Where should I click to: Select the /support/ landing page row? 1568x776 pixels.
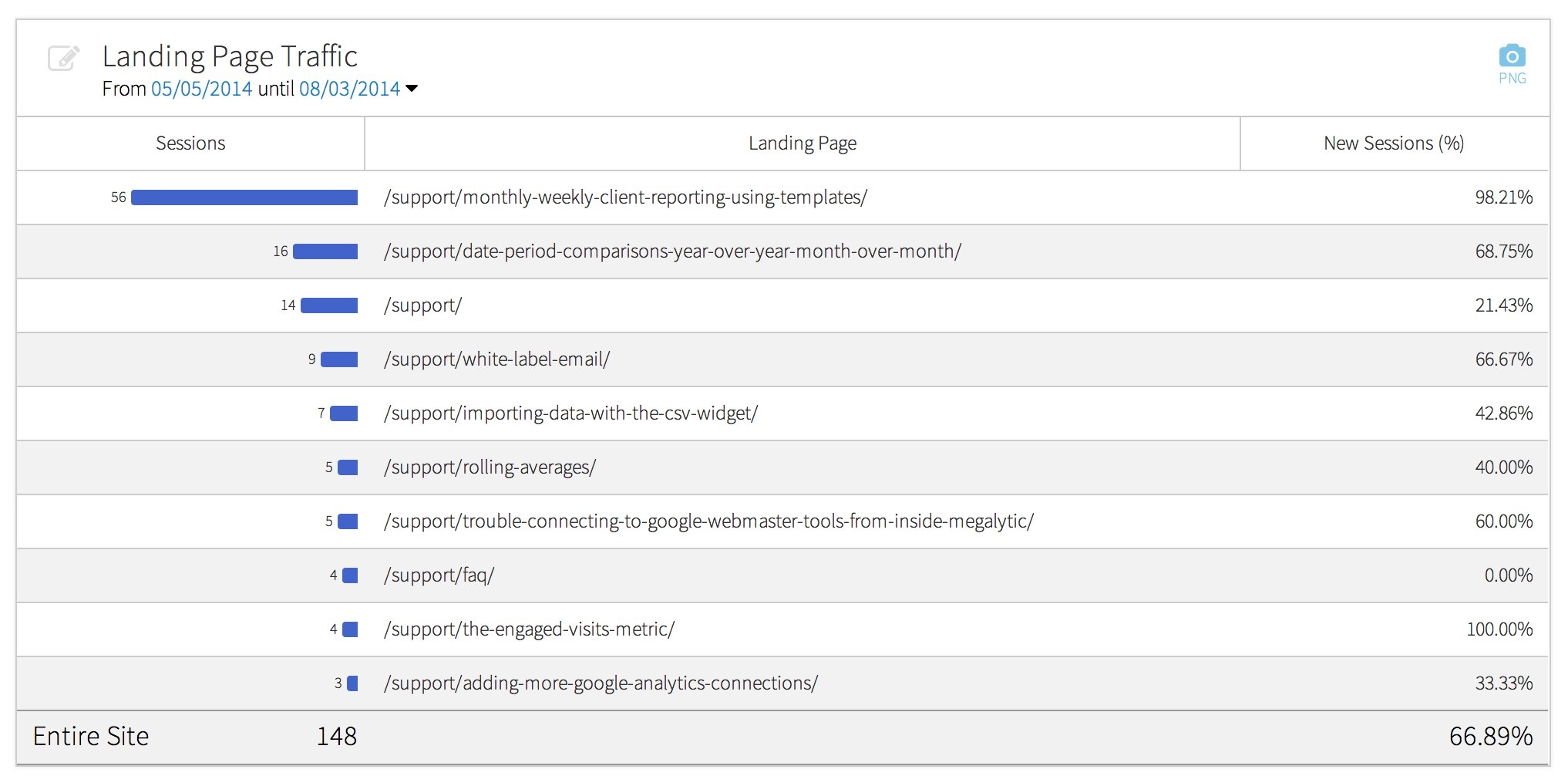(423, 305)
